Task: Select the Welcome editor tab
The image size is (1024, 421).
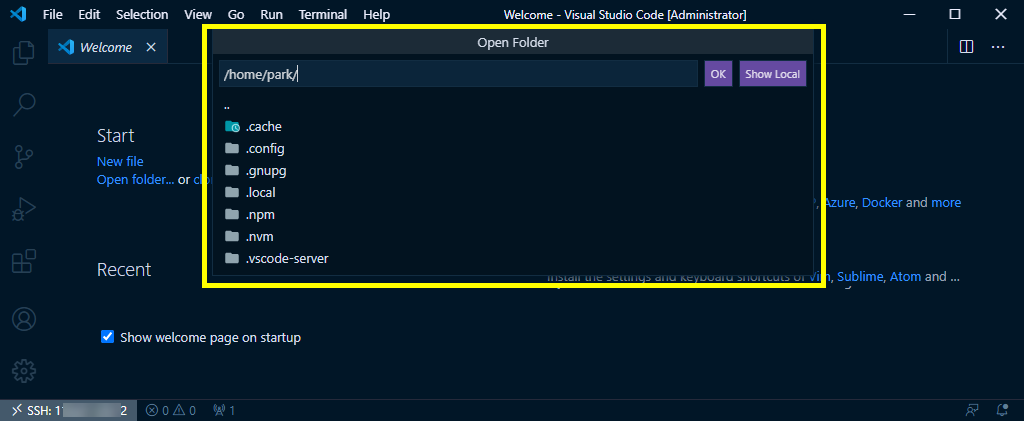Action: point(108,47)
